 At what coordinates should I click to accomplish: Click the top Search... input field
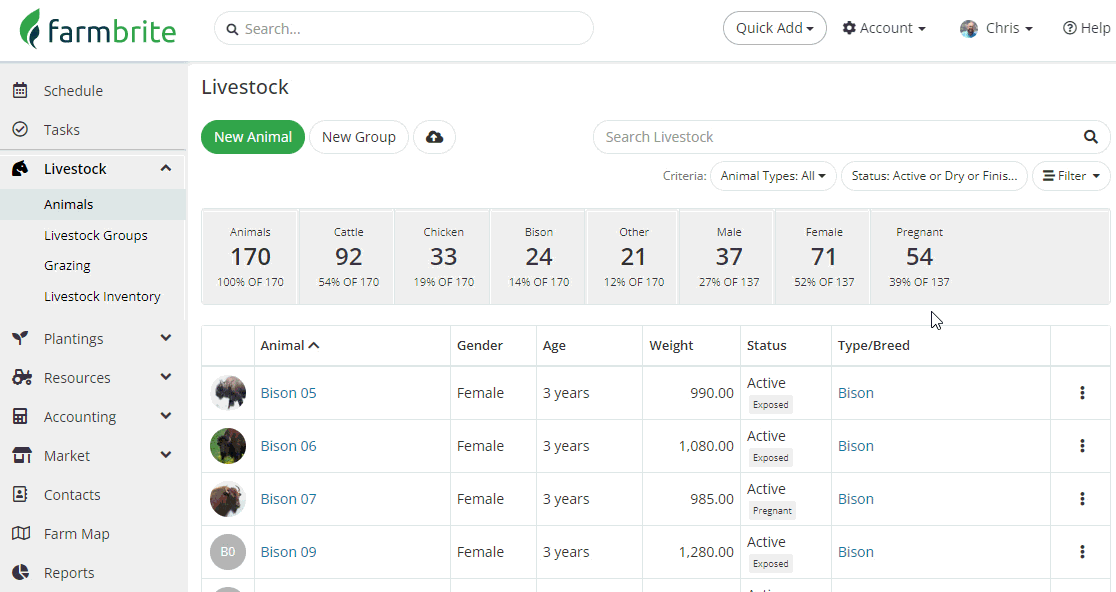[x=404, y=28]
